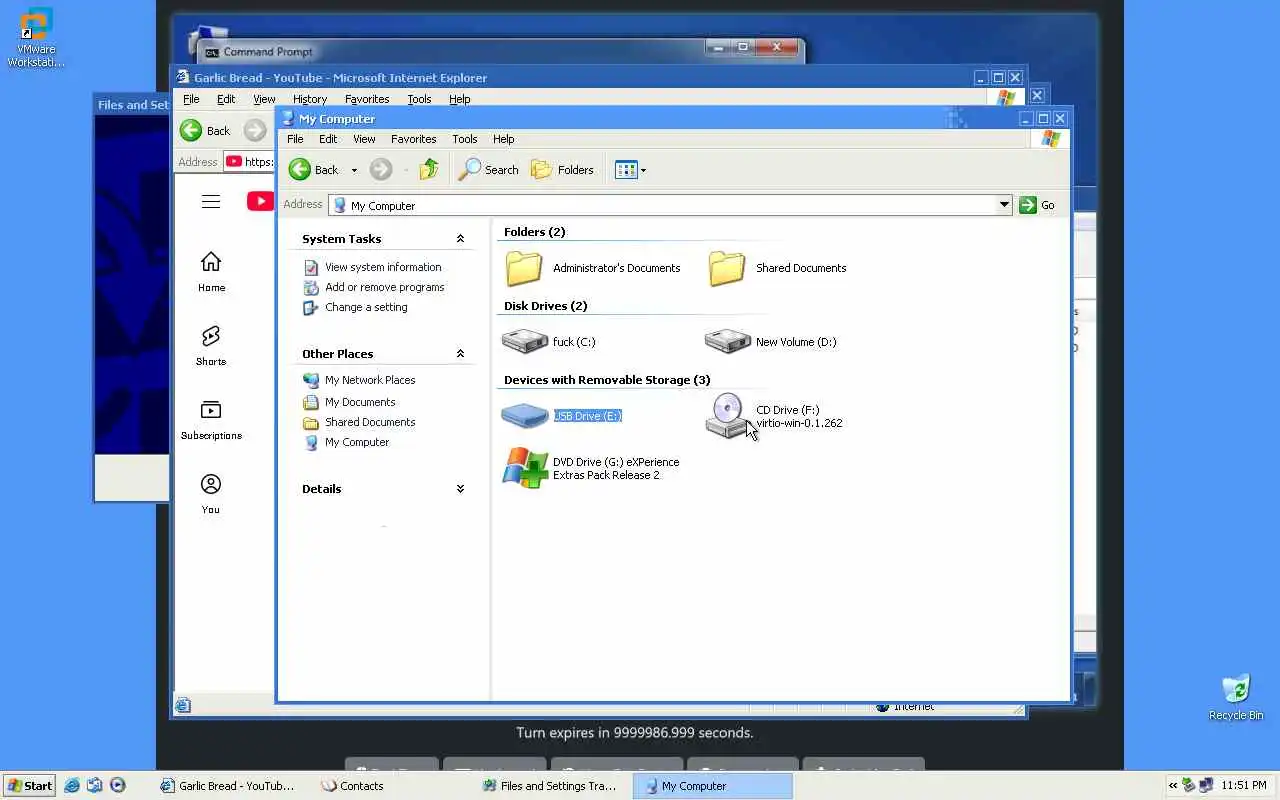Expand the Details panel

(x=460, y=489)
